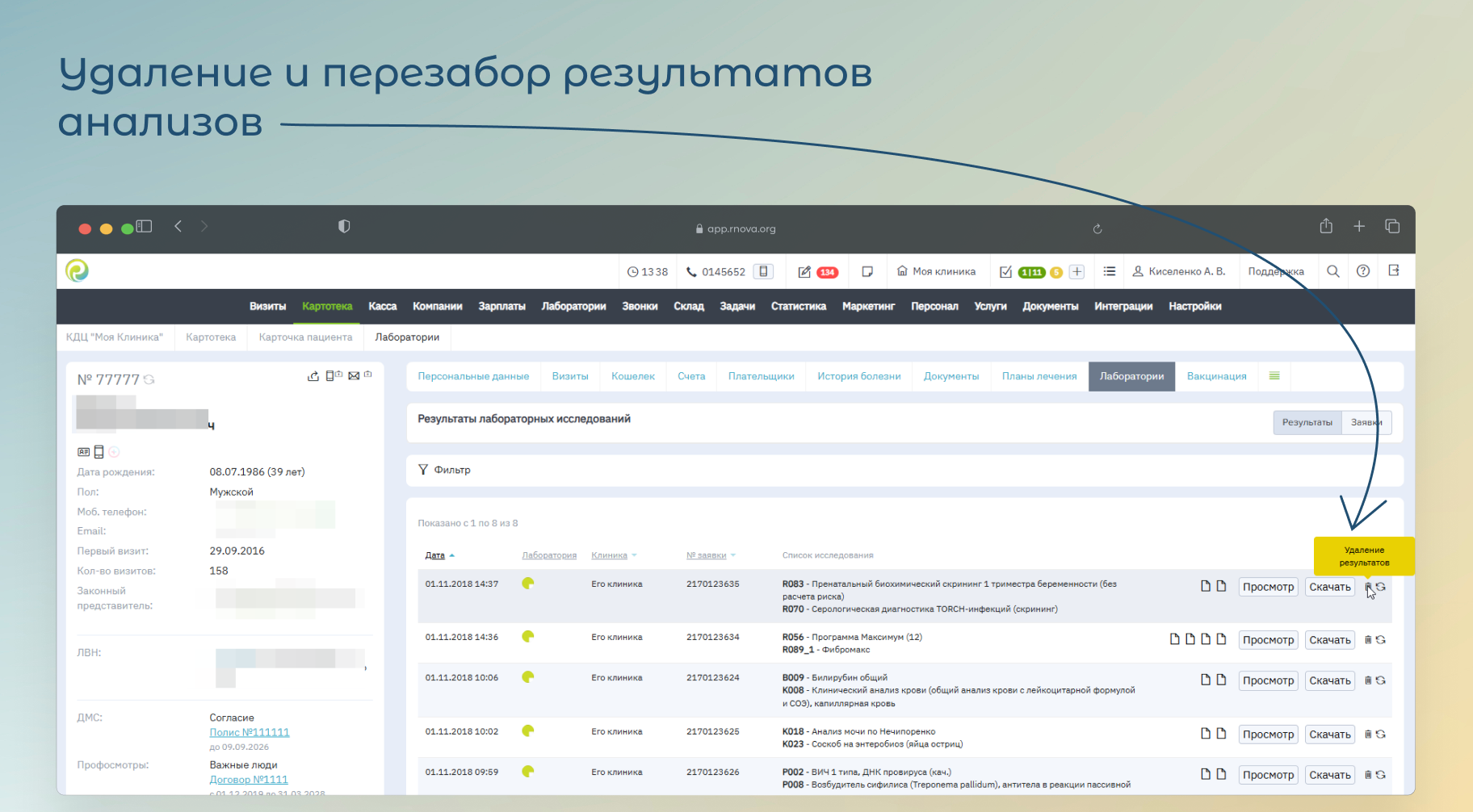1473x812 pixels.
Task: Click the plus icon beside task counters
Action: point(1076,272)
